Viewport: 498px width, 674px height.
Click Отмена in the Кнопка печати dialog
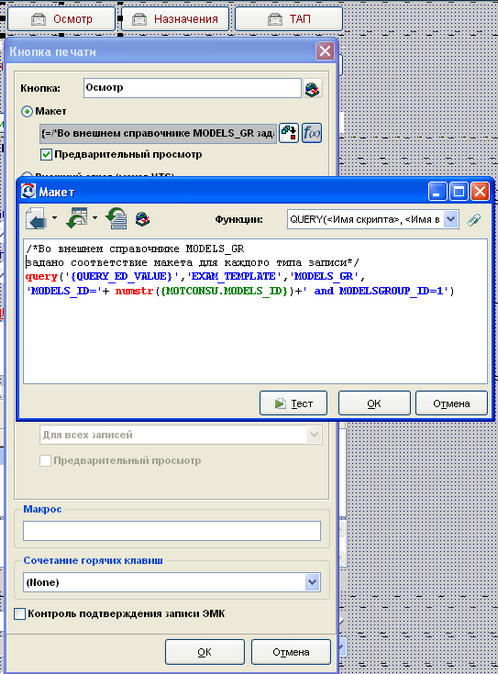(291, 652)
